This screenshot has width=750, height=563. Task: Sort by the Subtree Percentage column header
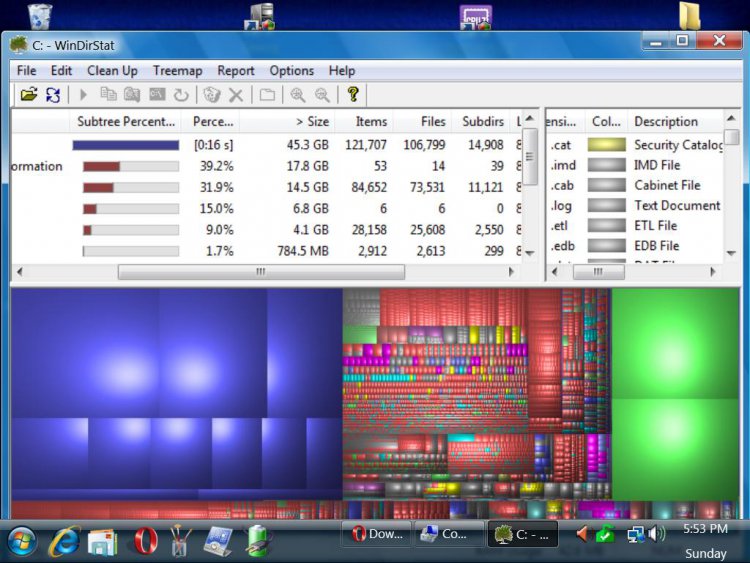[125, 121]
